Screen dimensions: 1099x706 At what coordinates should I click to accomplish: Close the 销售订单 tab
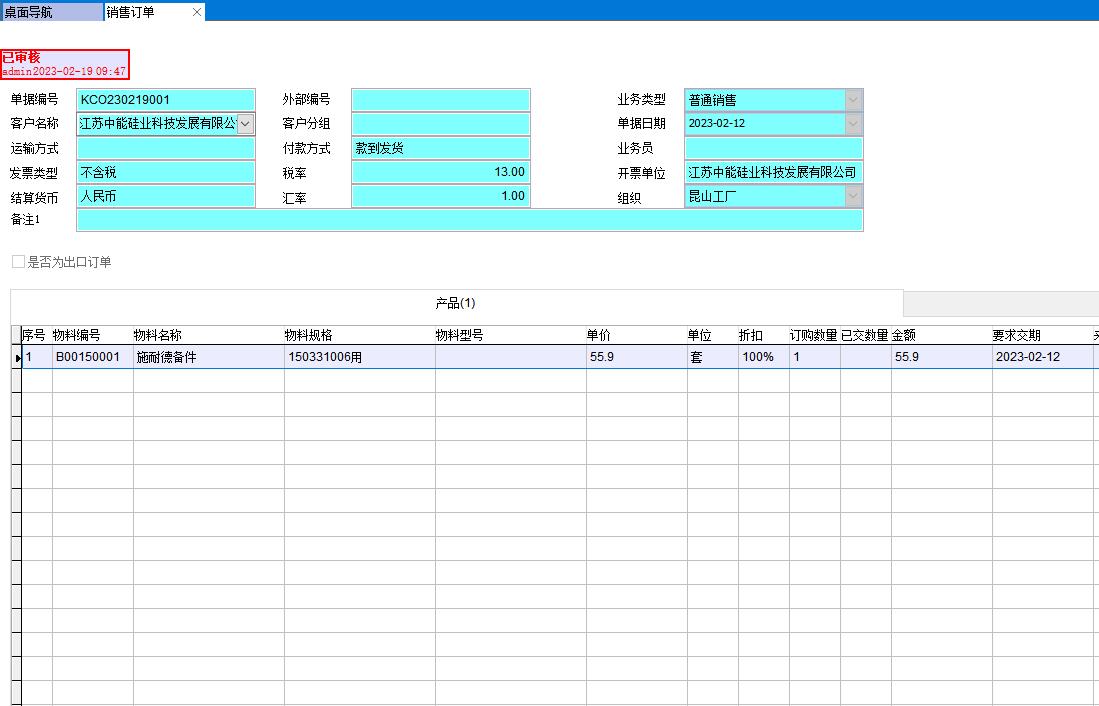[196, 11]
